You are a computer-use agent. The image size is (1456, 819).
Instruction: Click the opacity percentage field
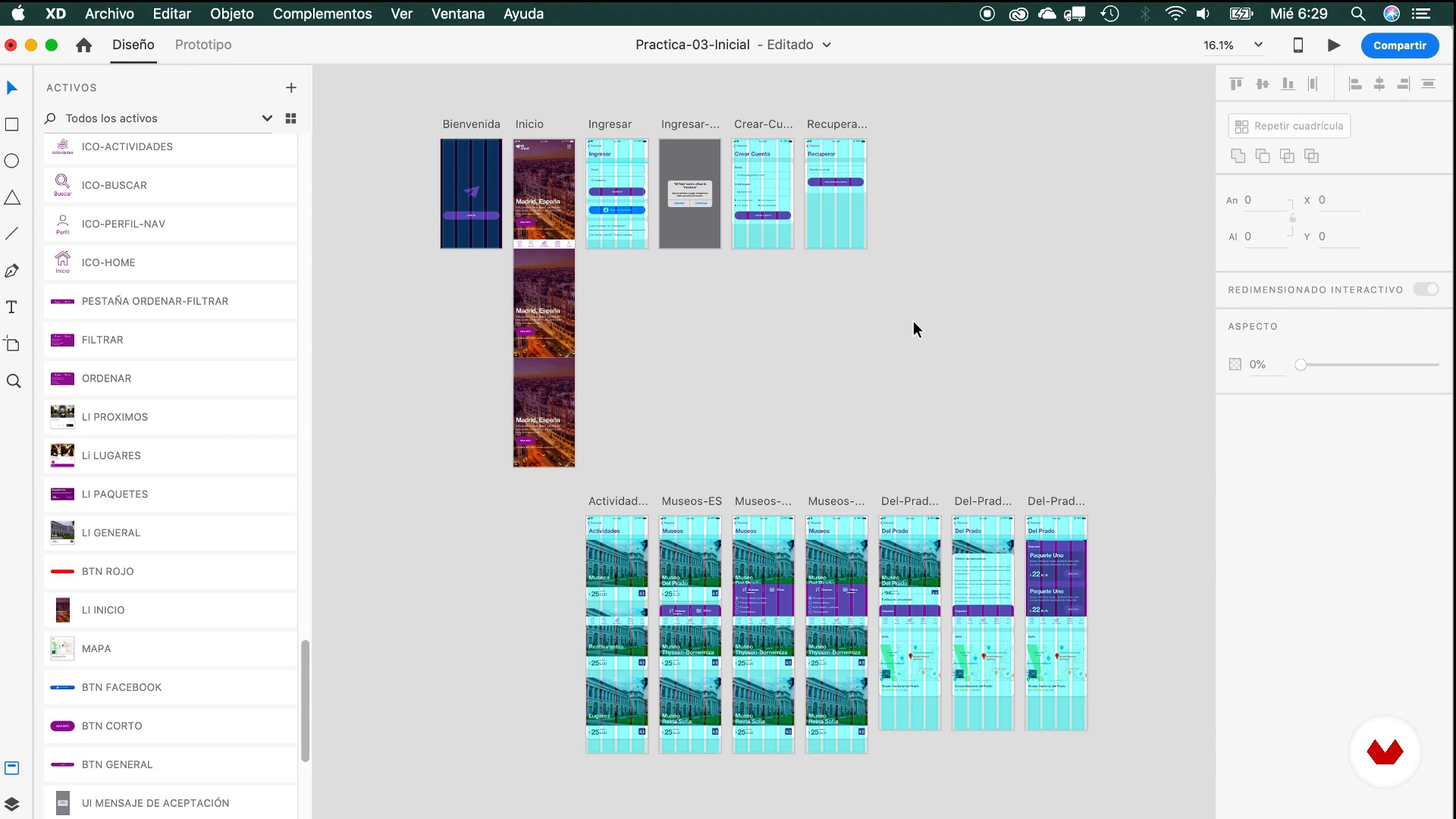(x=1266, y=365)
